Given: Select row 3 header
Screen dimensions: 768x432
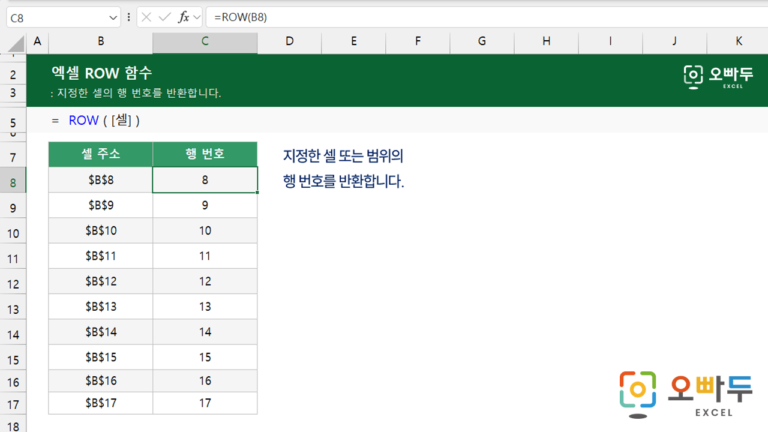Looking at the screenshot, I should (x=13, y=93).
